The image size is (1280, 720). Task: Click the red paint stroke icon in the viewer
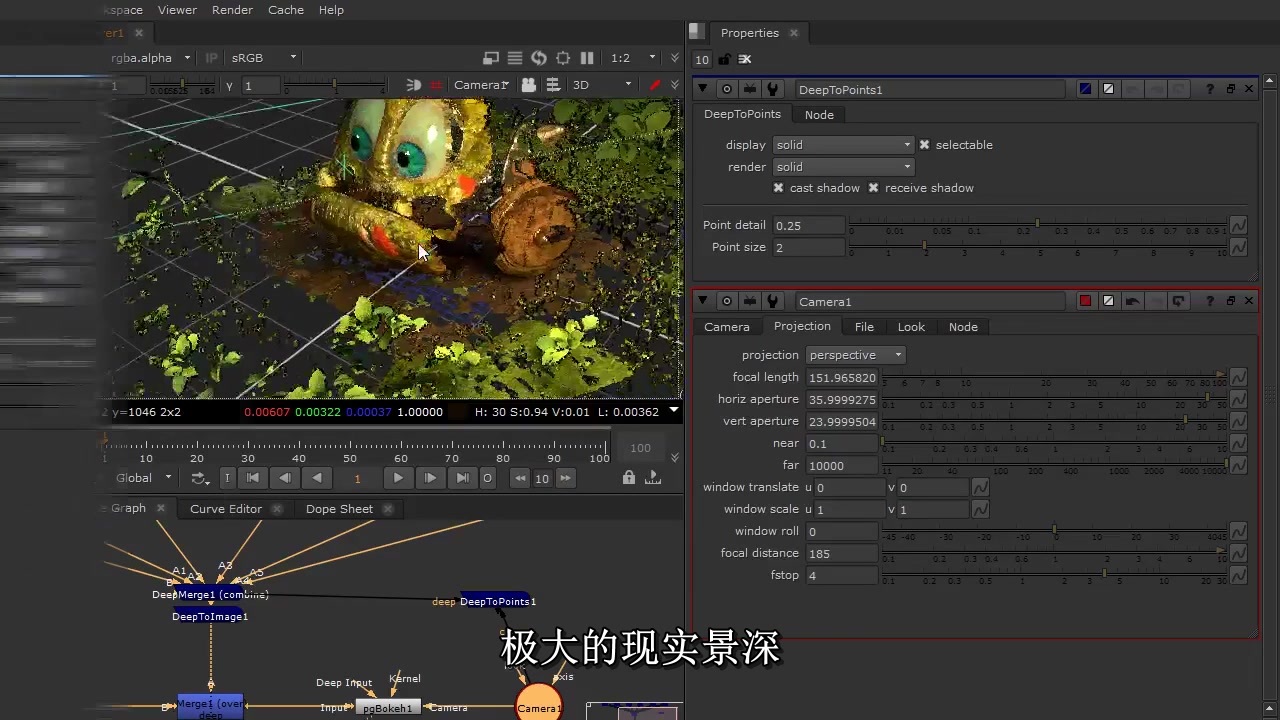click(x=655, y=85)
